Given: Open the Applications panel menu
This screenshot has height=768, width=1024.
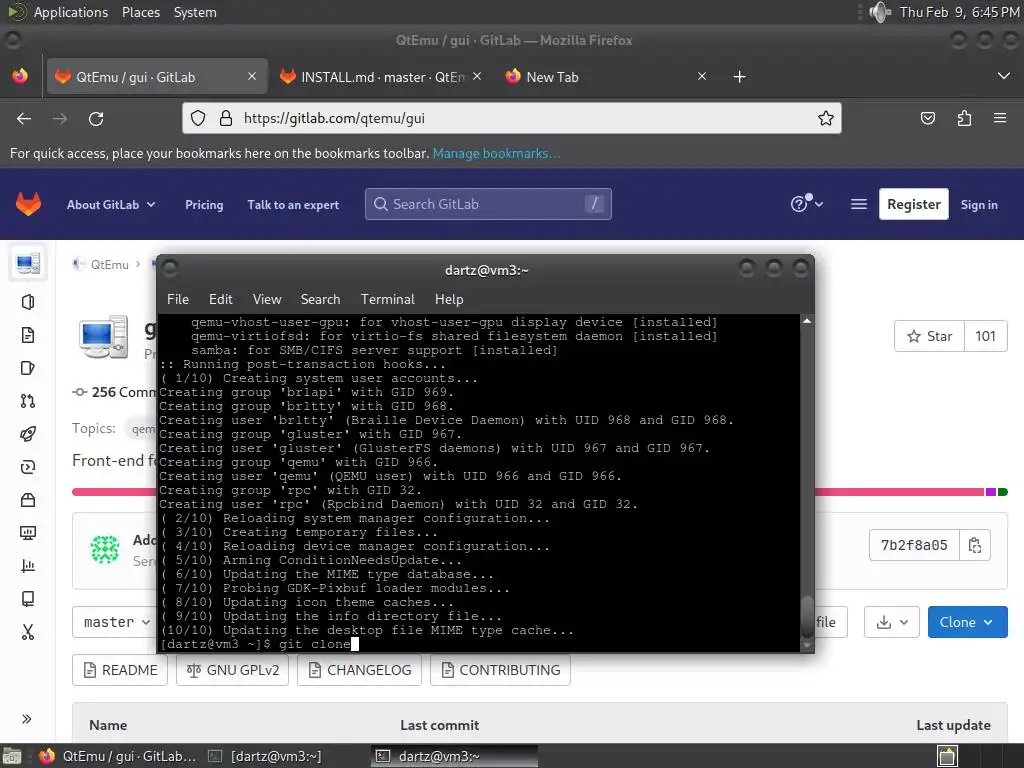Looking at the screenshot, I should tap(71, 12).
